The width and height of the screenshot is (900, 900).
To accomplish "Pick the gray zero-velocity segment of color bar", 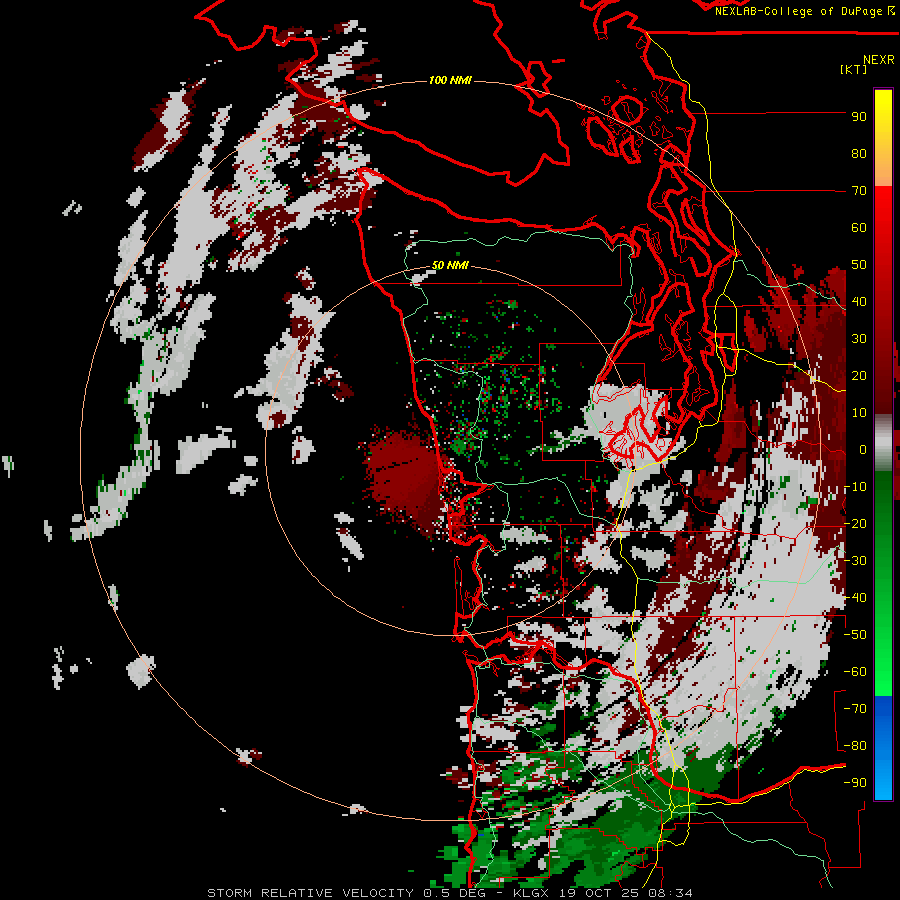I will pos(883,443).
